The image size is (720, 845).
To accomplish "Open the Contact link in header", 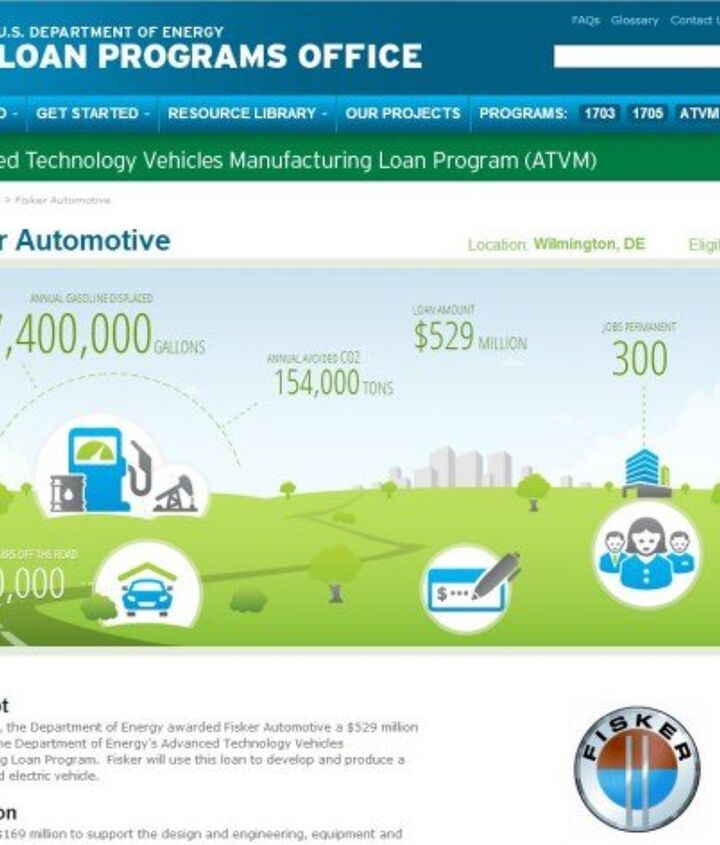I will 693,20.
